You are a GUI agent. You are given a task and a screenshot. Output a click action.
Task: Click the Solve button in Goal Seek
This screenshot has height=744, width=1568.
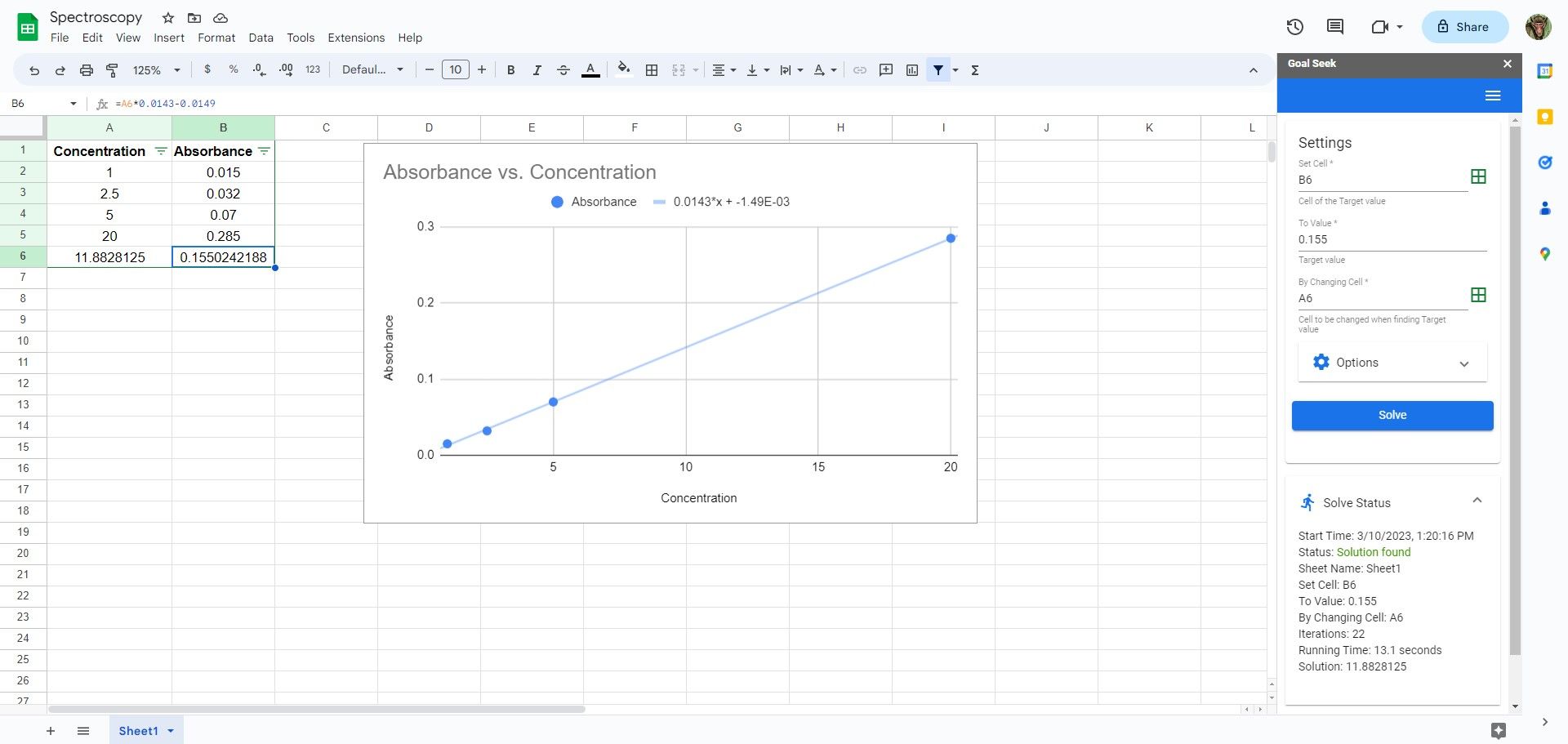tap(1392, 415)
